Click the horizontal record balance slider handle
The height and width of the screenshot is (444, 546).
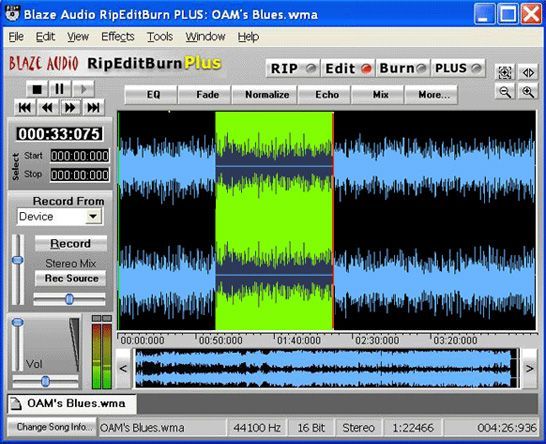[69, 299]
